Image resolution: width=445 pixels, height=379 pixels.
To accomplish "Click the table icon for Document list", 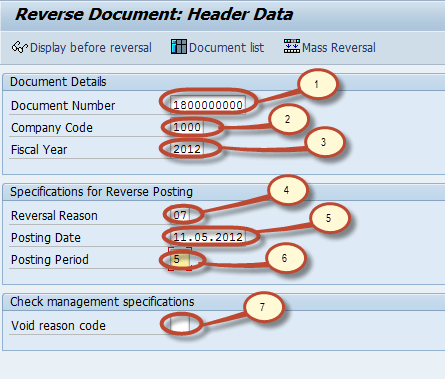I will point(179,46).
